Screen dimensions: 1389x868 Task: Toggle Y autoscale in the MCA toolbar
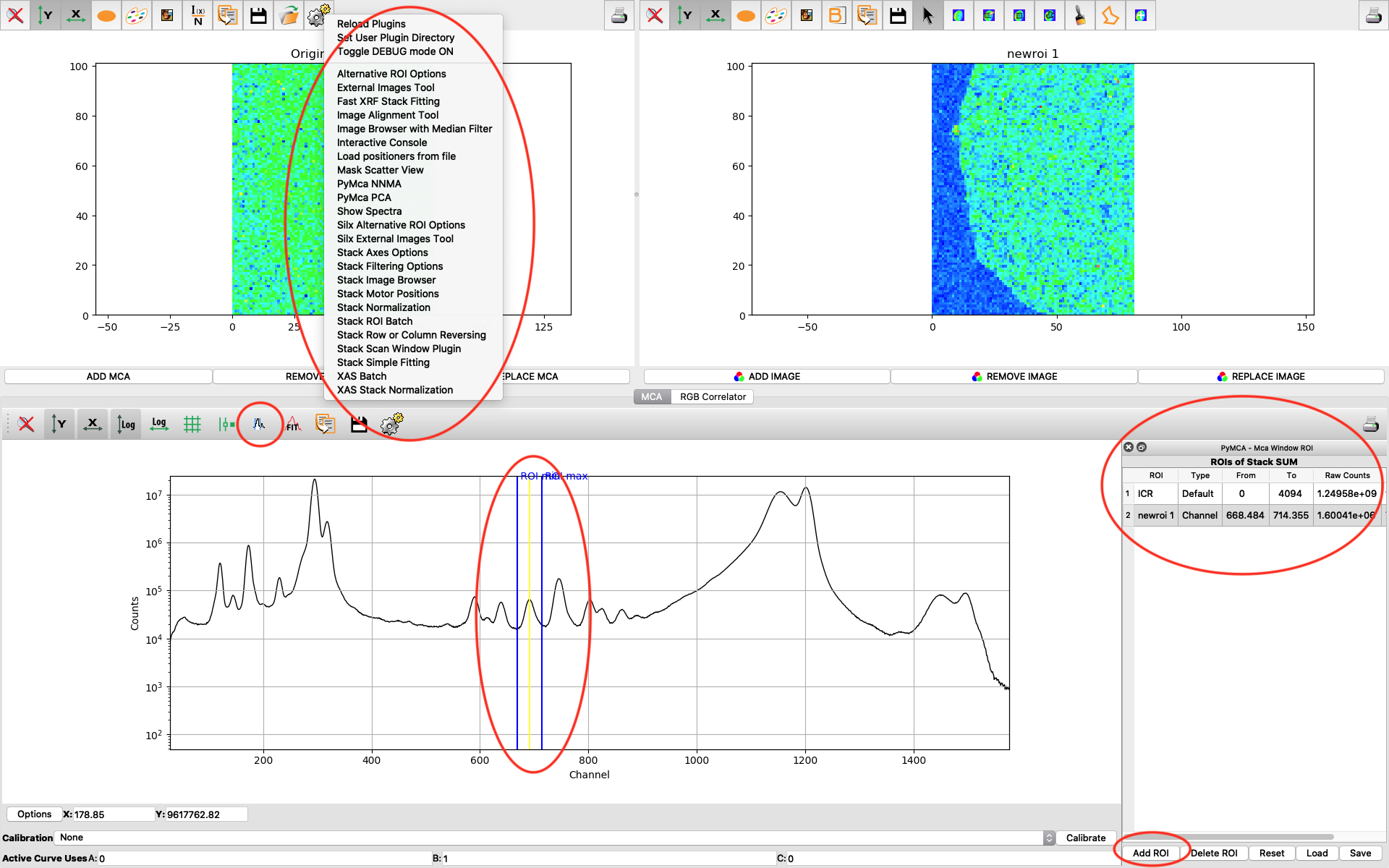pos(59,424)
